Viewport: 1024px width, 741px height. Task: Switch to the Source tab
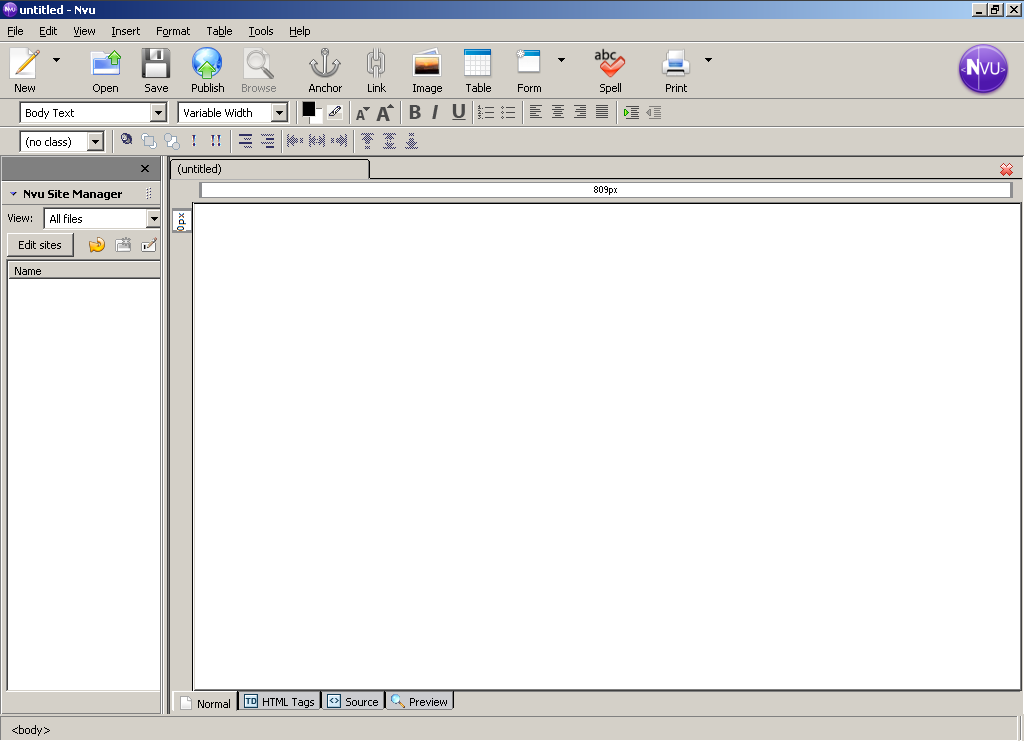(x=353, y=702)
